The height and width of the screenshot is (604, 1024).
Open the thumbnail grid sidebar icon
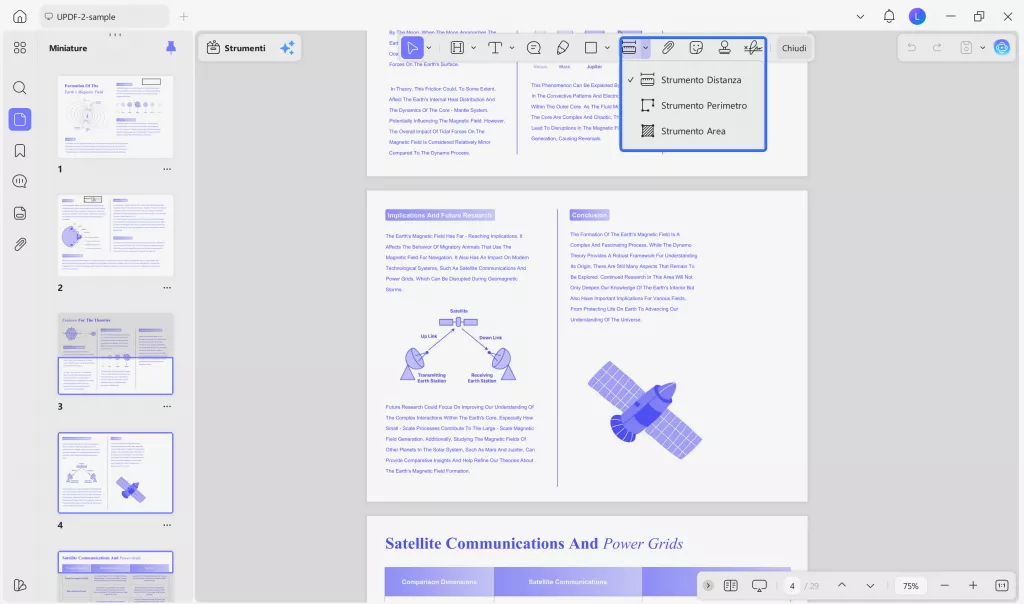point(20,48)
